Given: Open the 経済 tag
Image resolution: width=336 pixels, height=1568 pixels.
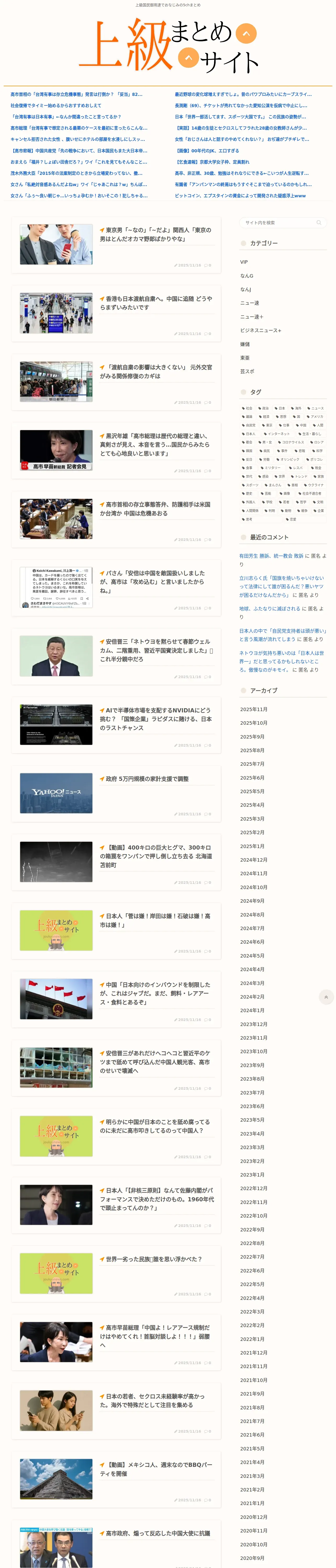Looking at the screenshot, I should click(265, 417).
